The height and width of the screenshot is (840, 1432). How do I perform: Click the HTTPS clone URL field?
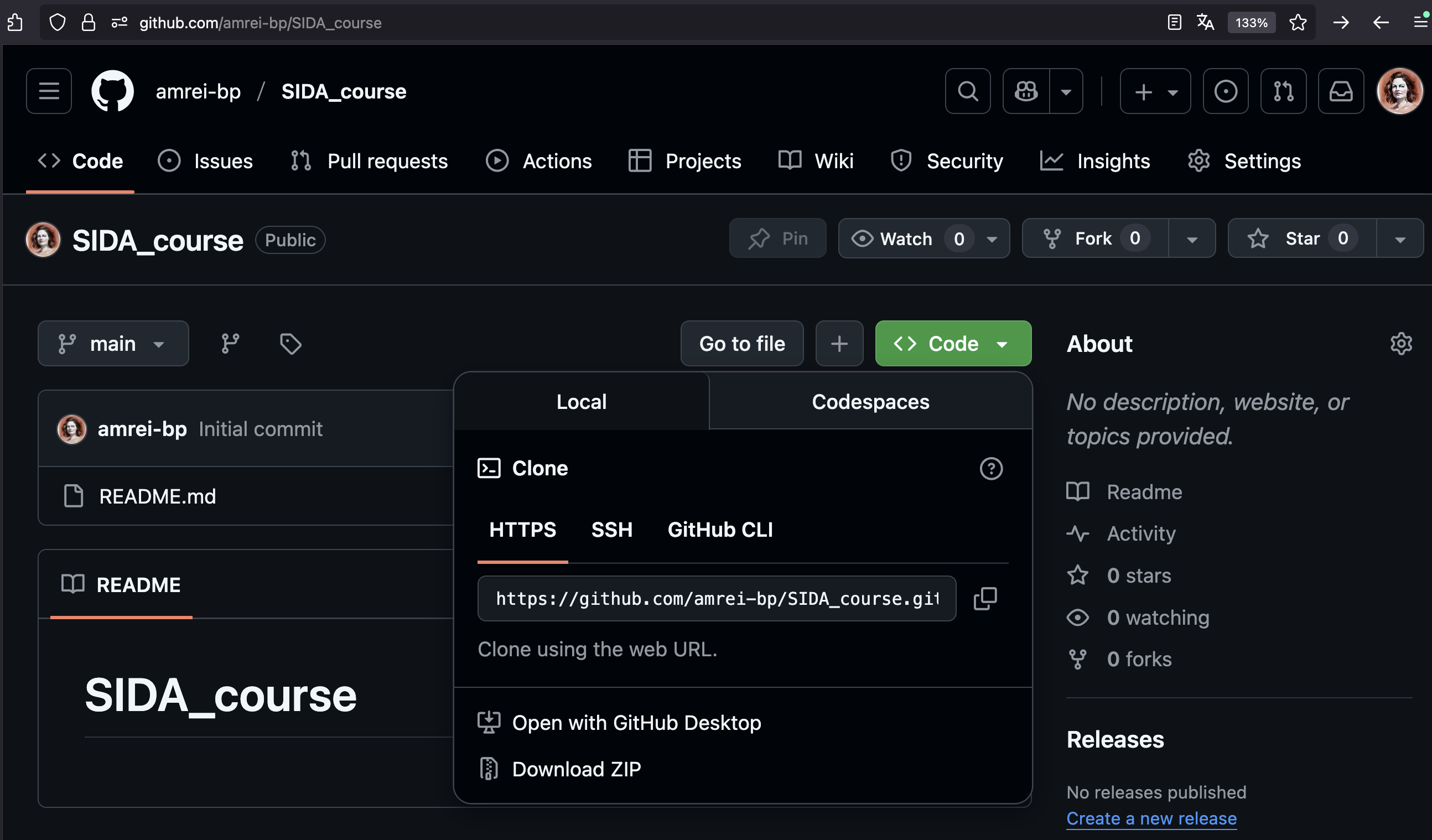[717, 598]
